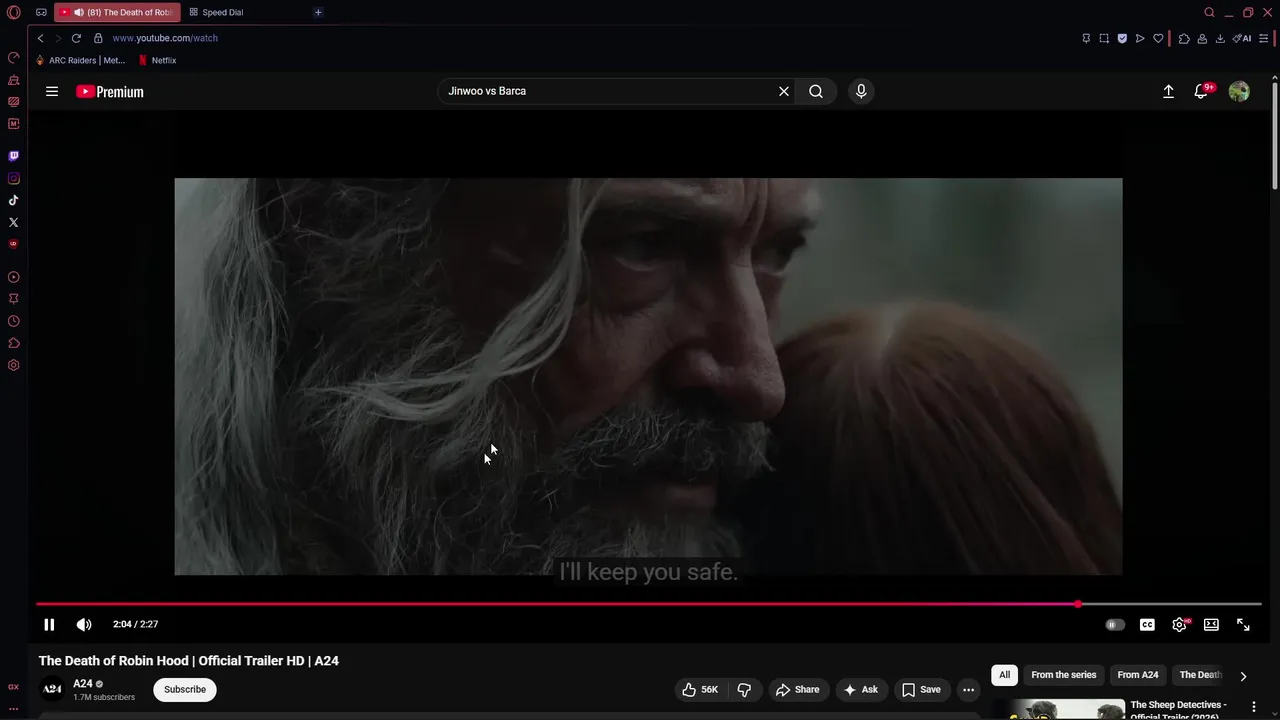Open the A24 channel name link
1280x720 pixels.
tap(83, 684)
